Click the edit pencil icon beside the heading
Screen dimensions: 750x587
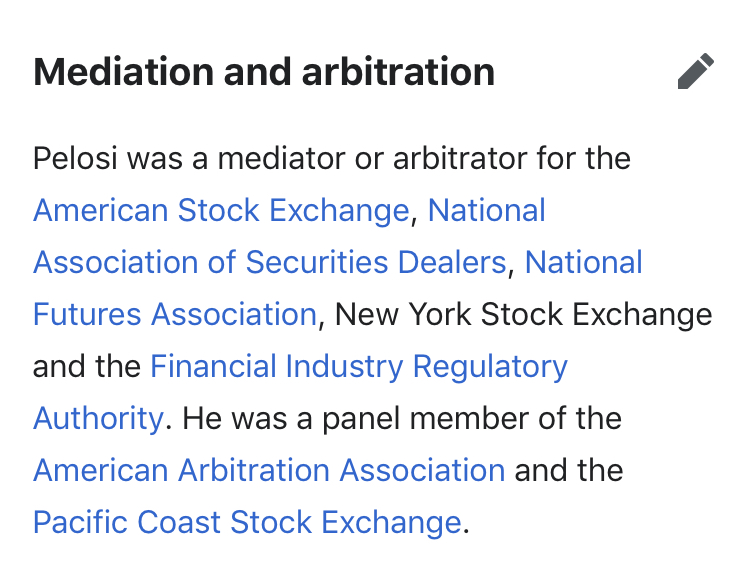point(696,71)
